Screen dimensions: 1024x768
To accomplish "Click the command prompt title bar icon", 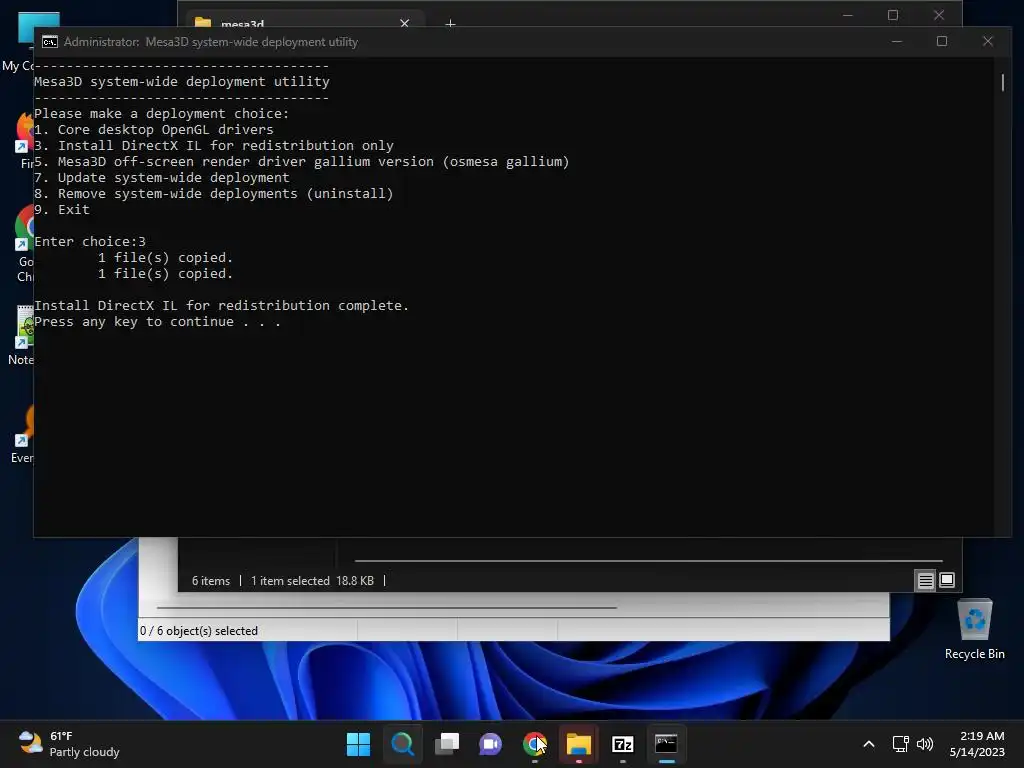I will point(50,42).
